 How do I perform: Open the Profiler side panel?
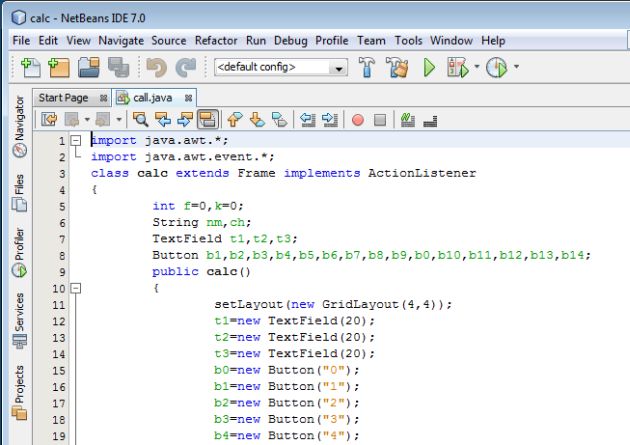pos(19,253)
